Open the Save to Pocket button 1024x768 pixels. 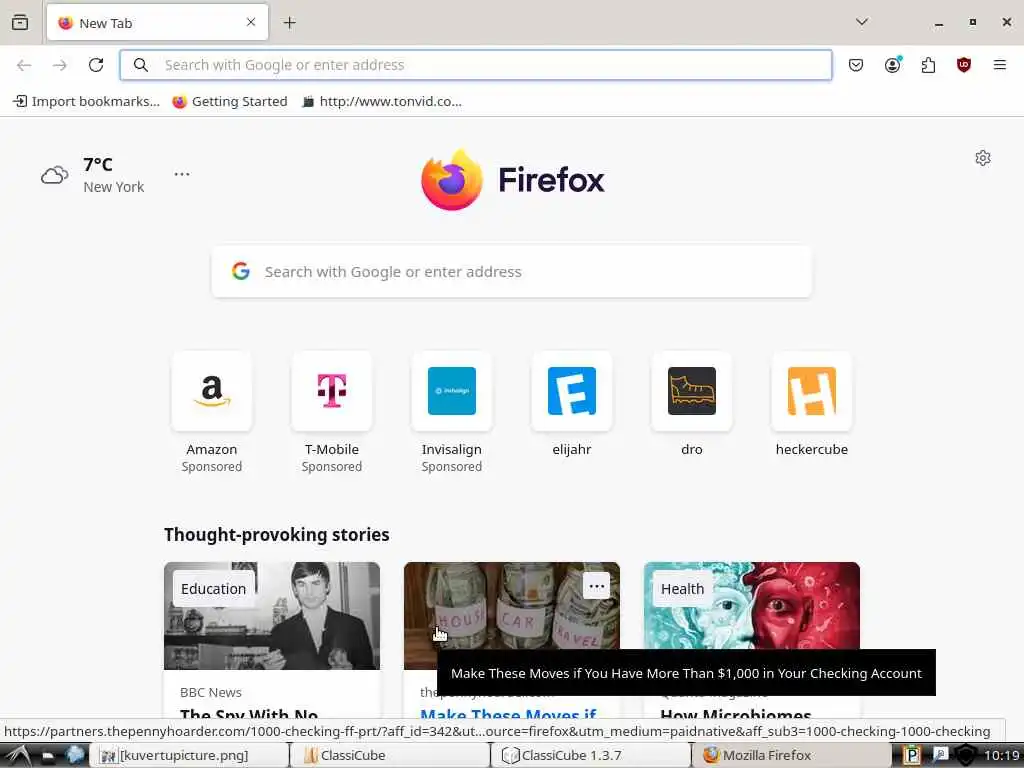[x=856, y=65]
